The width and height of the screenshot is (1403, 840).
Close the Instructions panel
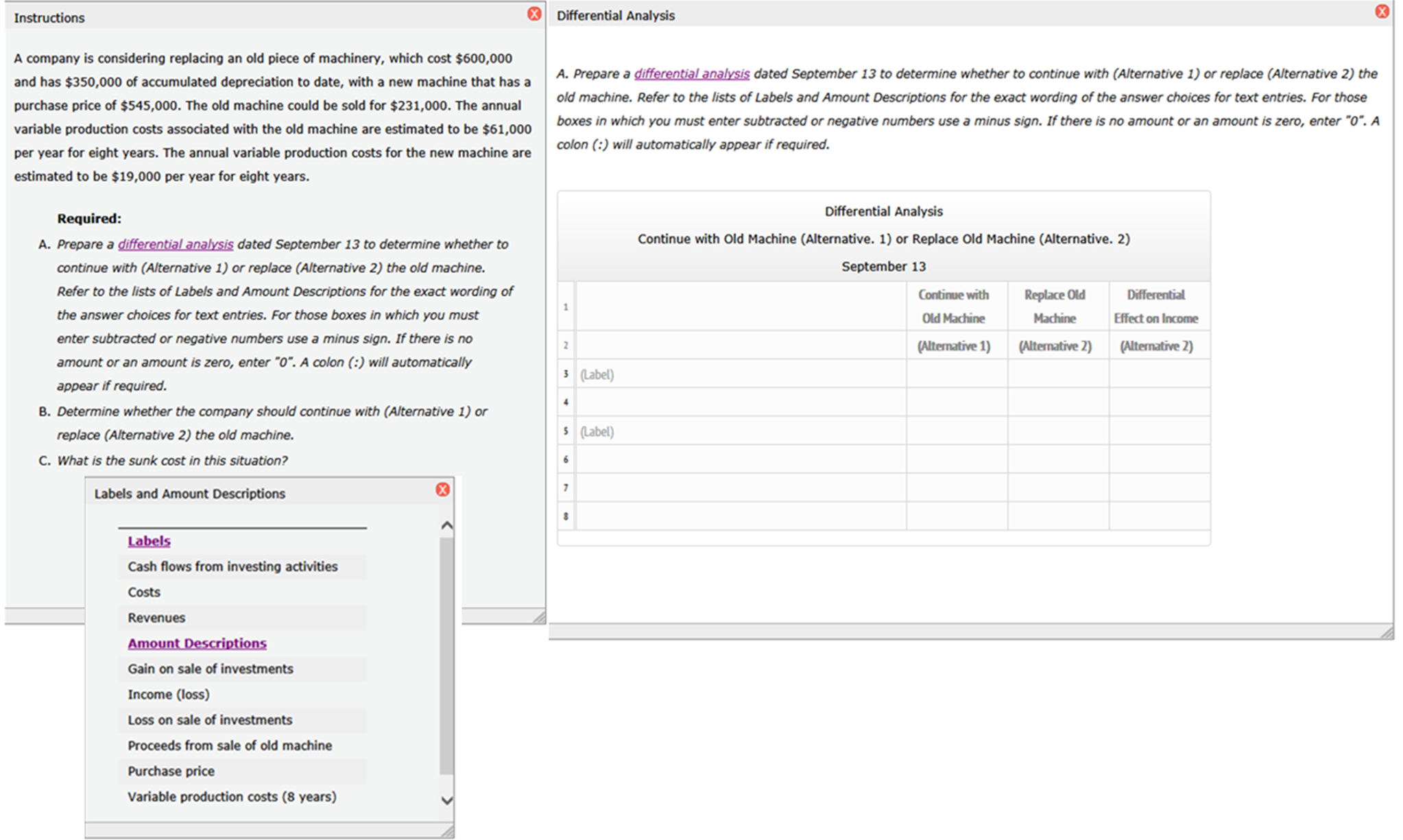click(533, 14)
